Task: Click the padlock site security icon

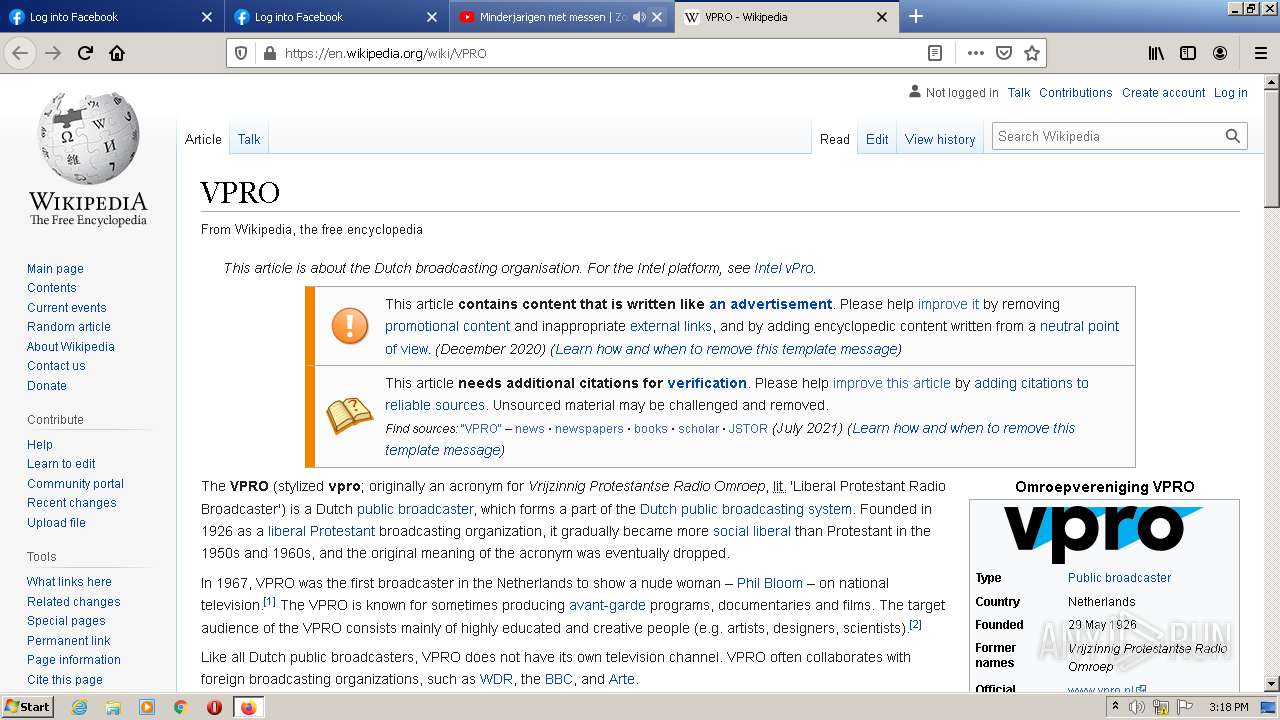Action: [x=268, y=53]
